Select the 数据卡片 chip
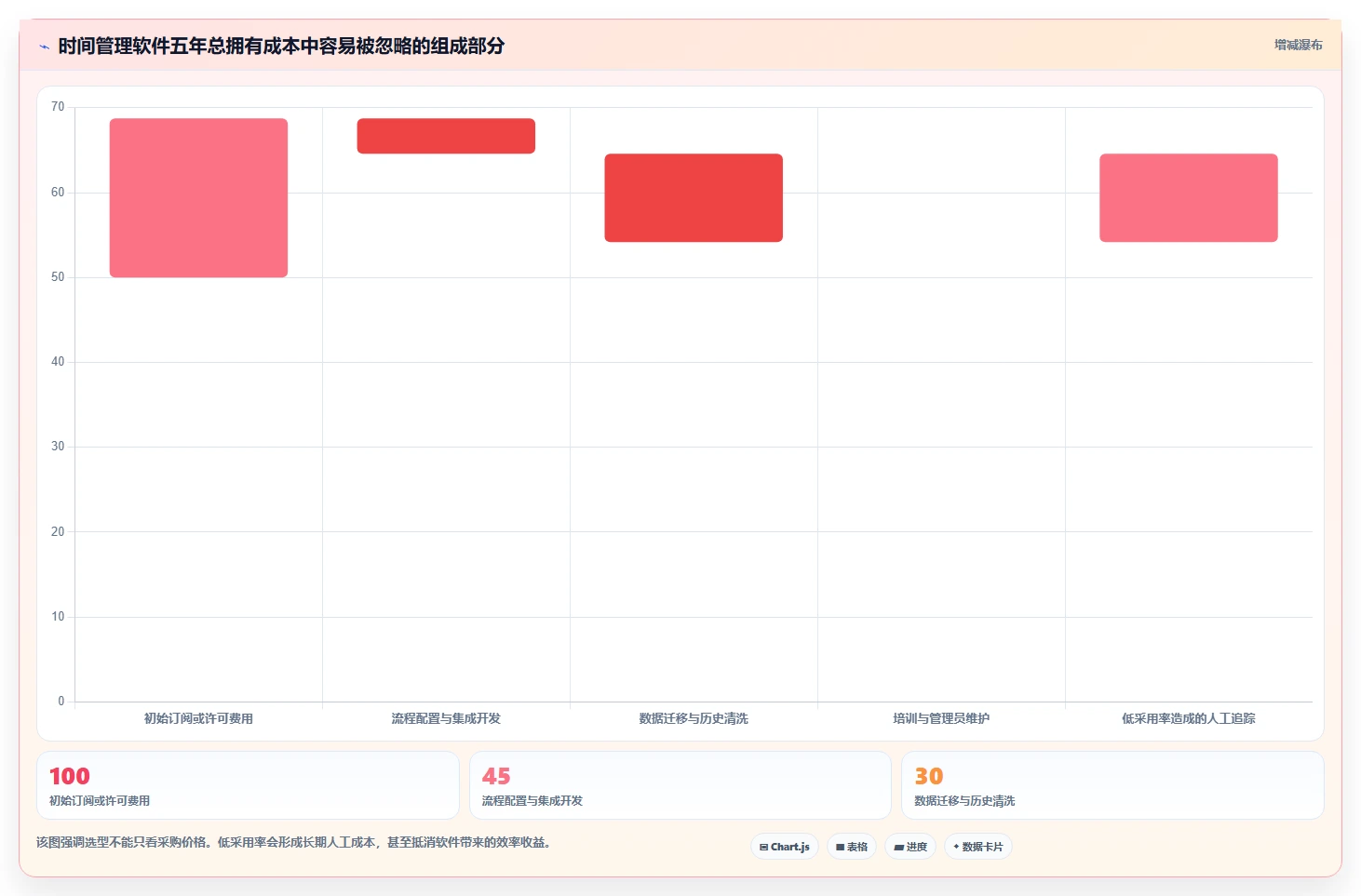Image resolution: width=1361 pixels, height=896 pixels. (x=978, y=847)
